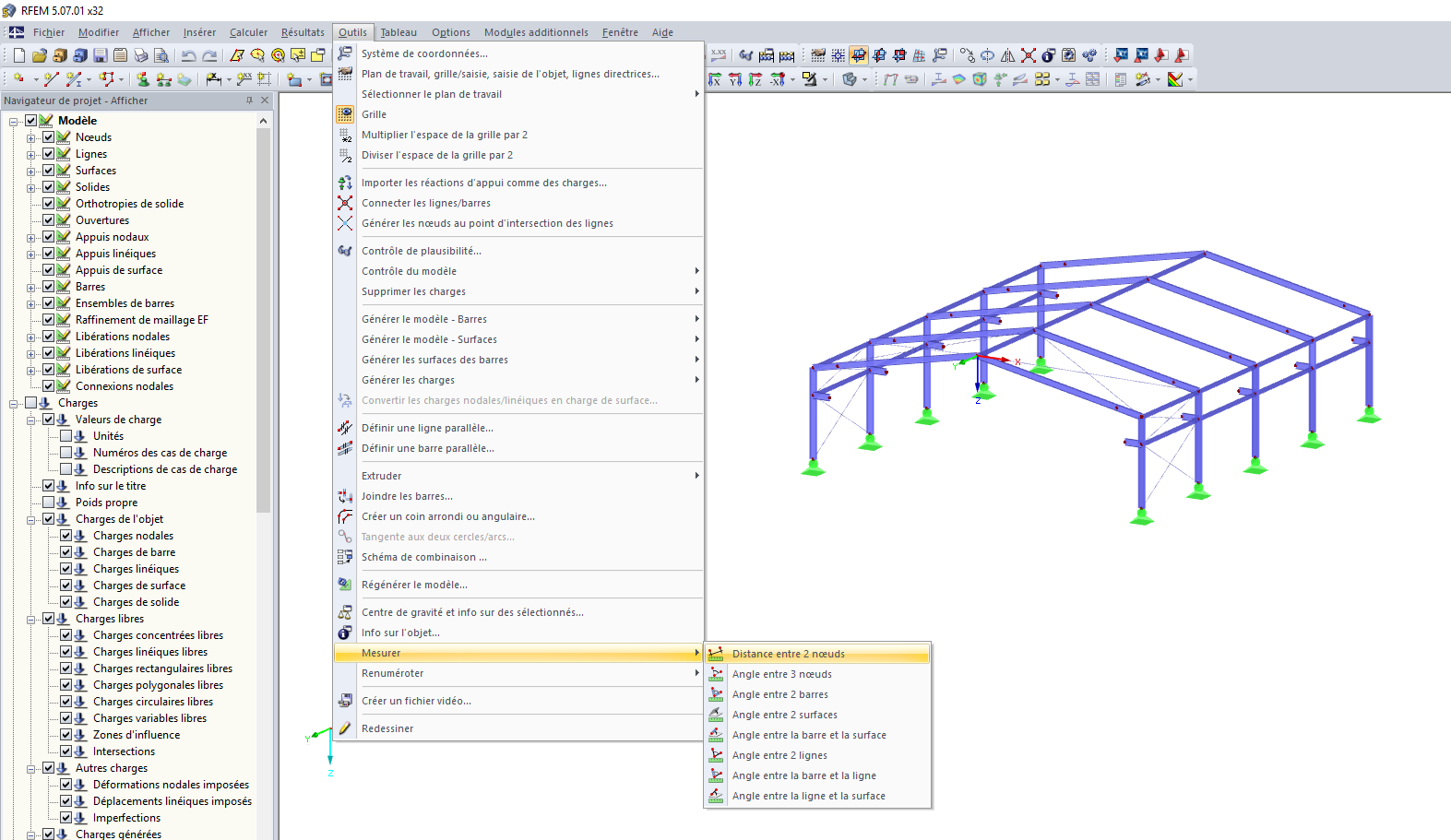The height and width of the screenshot is (840, 1451).
Task: Click the Rotate tool icon
Action: [987, 55]
